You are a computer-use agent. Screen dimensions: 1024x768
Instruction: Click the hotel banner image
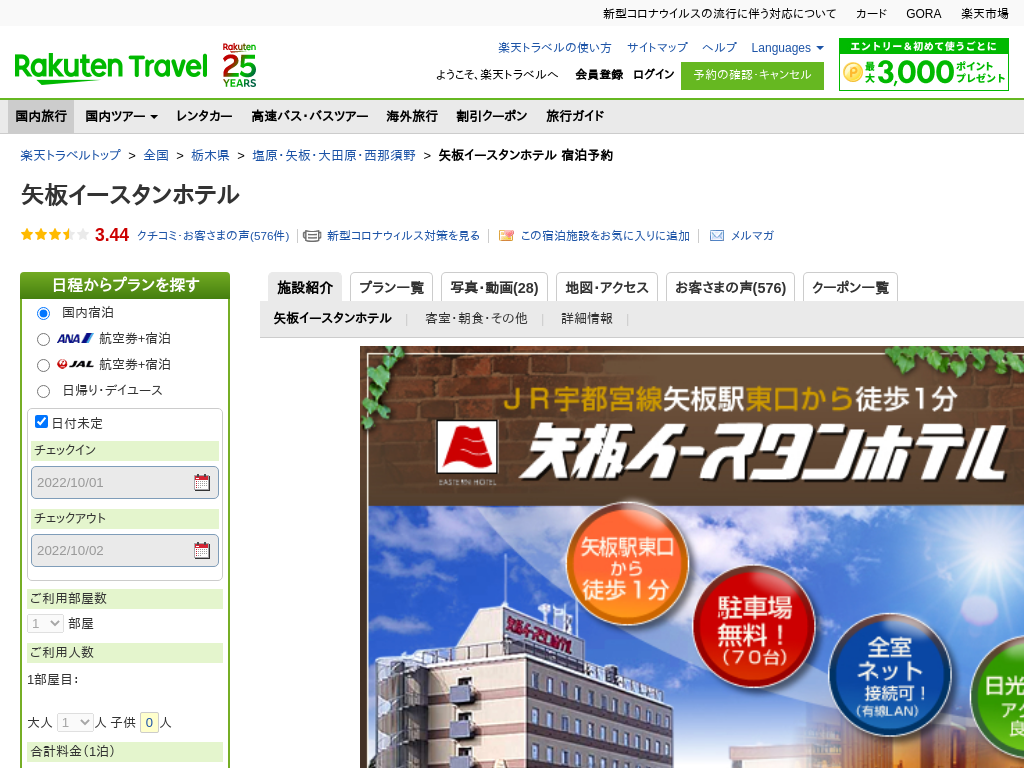(x=692, y=557)
